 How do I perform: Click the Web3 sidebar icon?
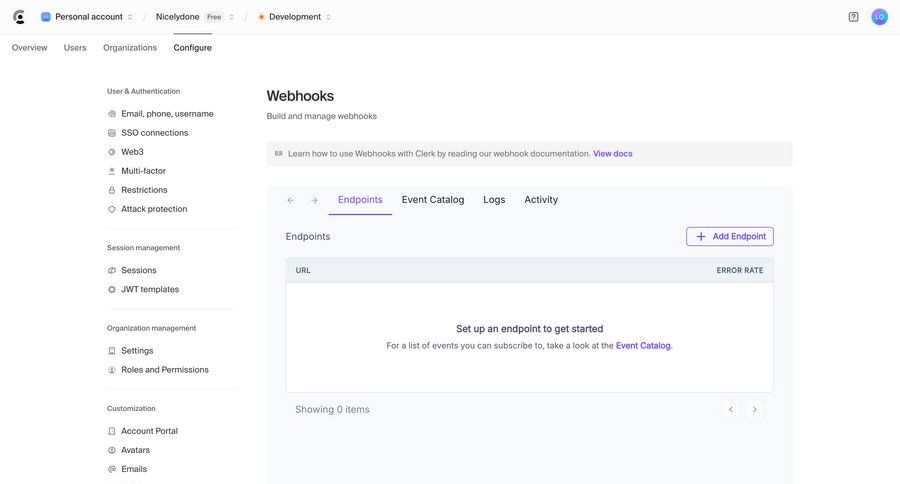coord(112,152)
